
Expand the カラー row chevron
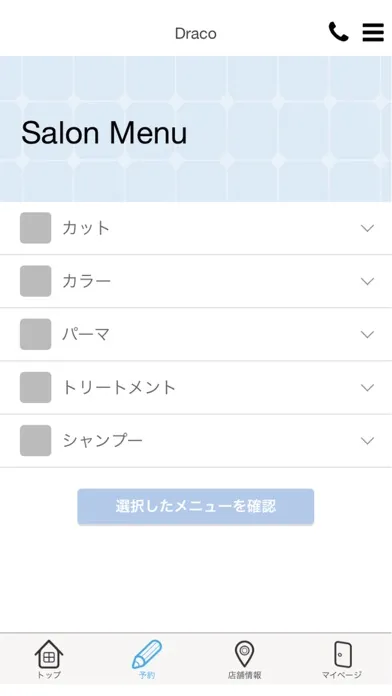pyautogui.click(x=367, y=281)
